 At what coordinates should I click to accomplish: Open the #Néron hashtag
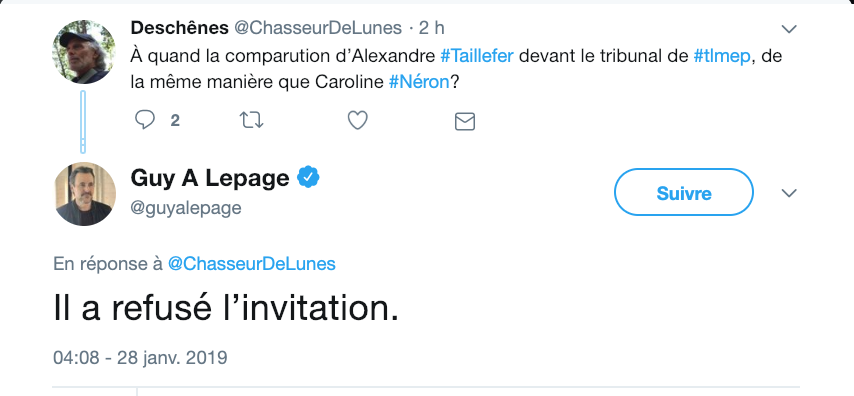(x=419, y=82)
